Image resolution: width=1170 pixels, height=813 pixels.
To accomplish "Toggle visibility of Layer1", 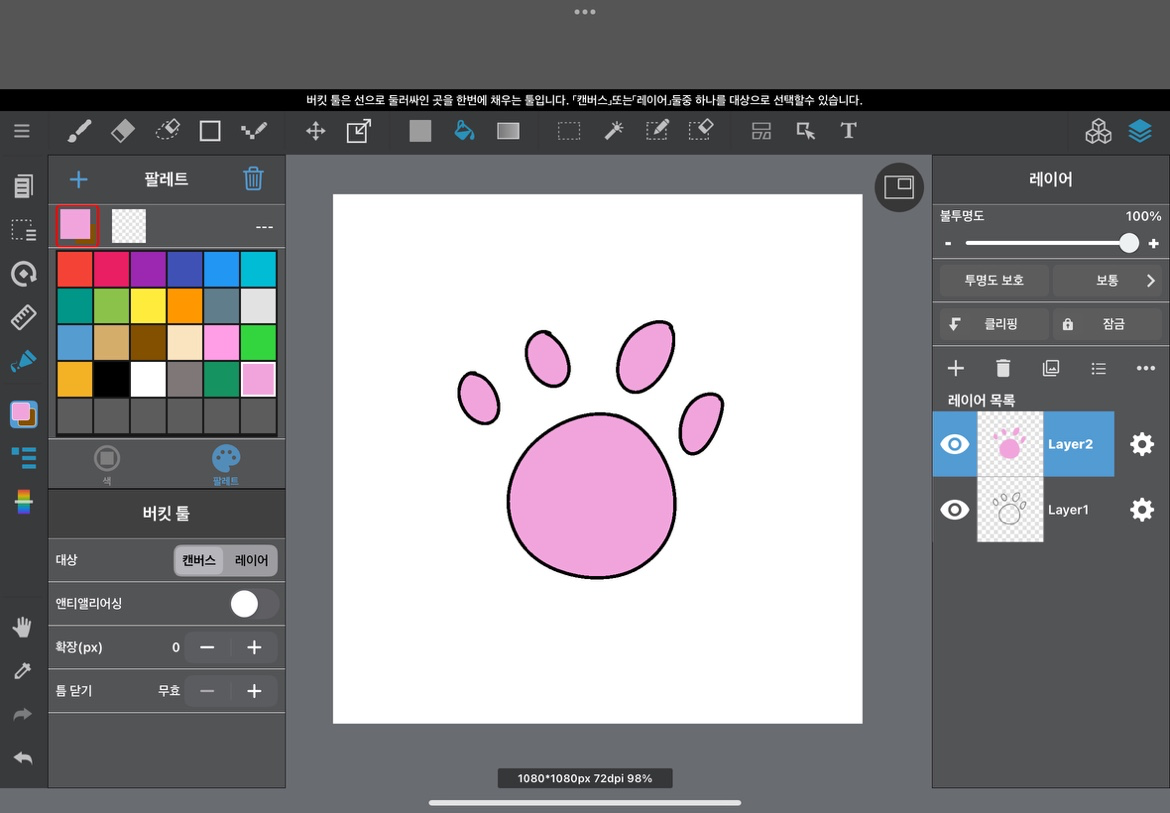I will 955,510.
